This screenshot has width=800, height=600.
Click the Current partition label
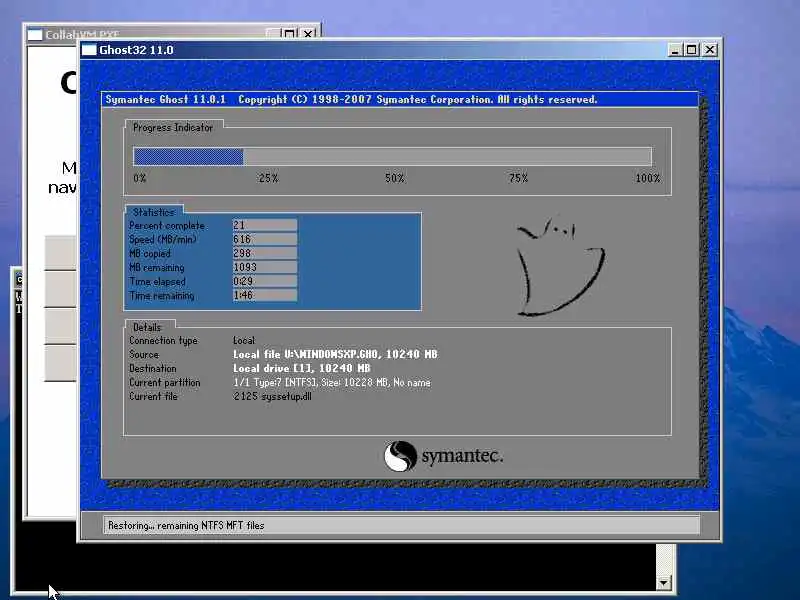tap(165, 383)
